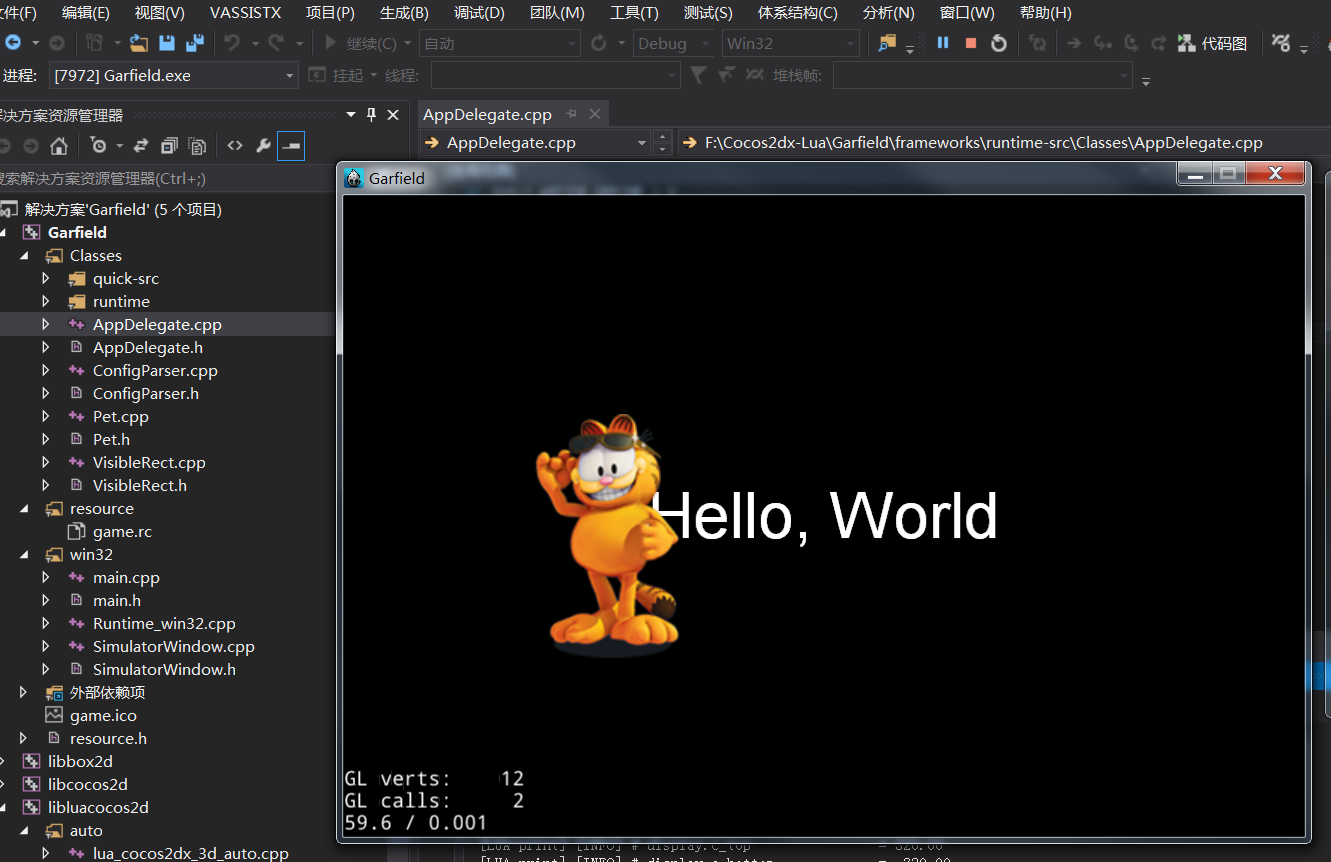
Task: Select the libcocos2d project
Action: [x=88, y=784]
